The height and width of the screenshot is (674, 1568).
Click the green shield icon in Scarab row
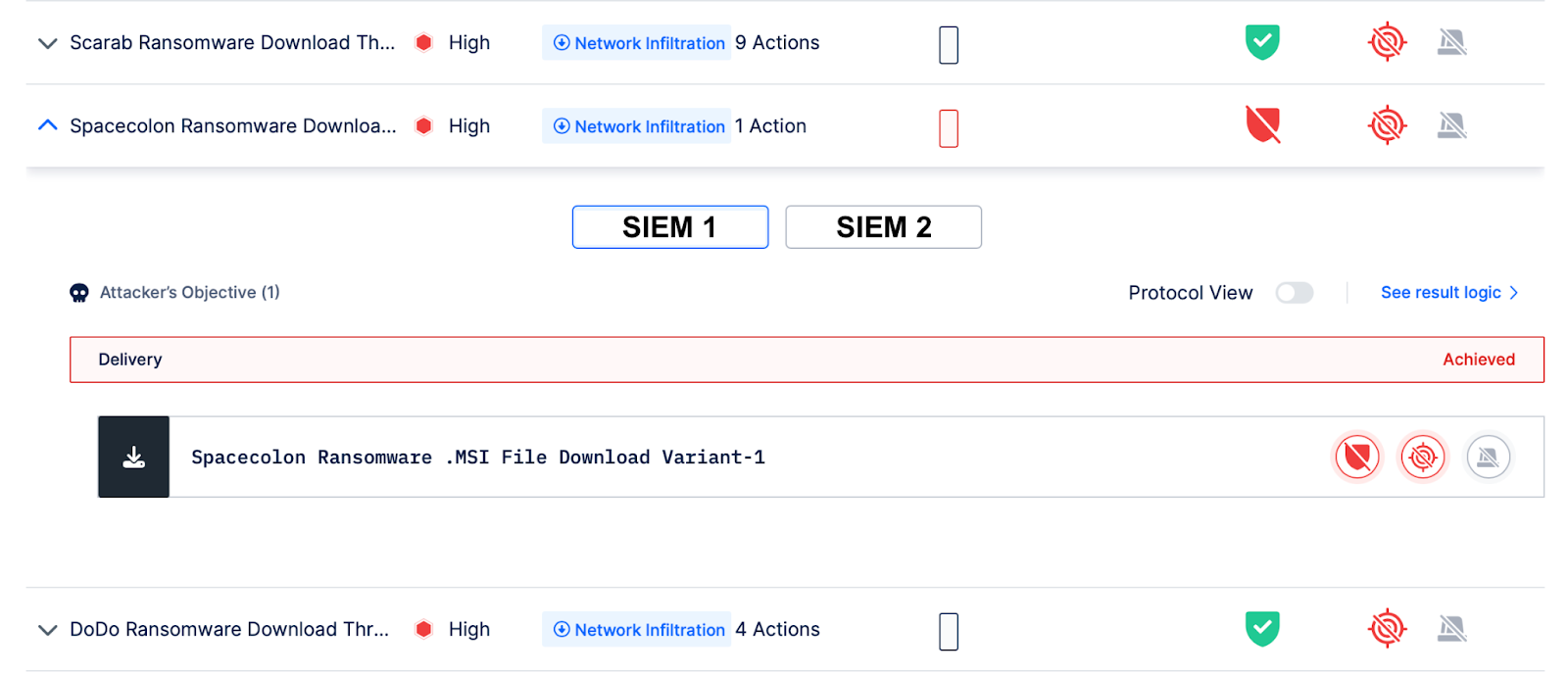click(x=1262, y=42)
